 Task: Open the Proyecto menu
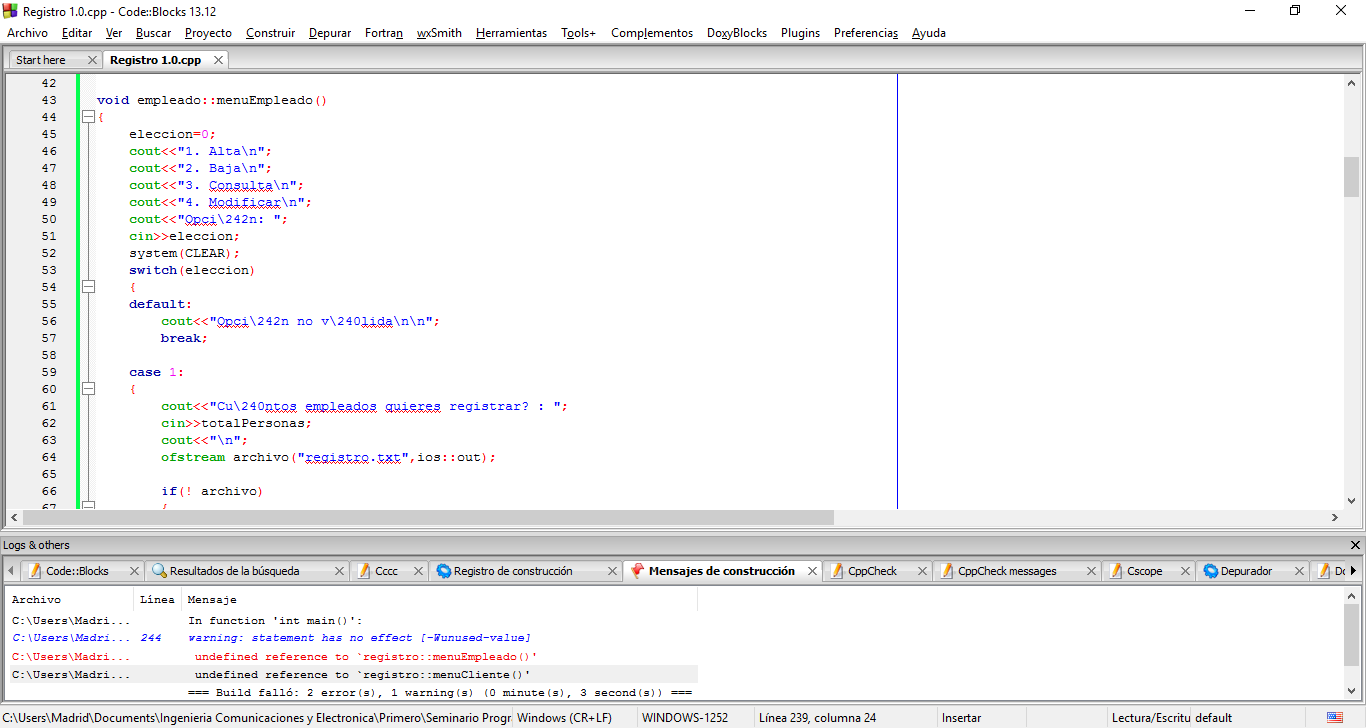coord(208,33)
